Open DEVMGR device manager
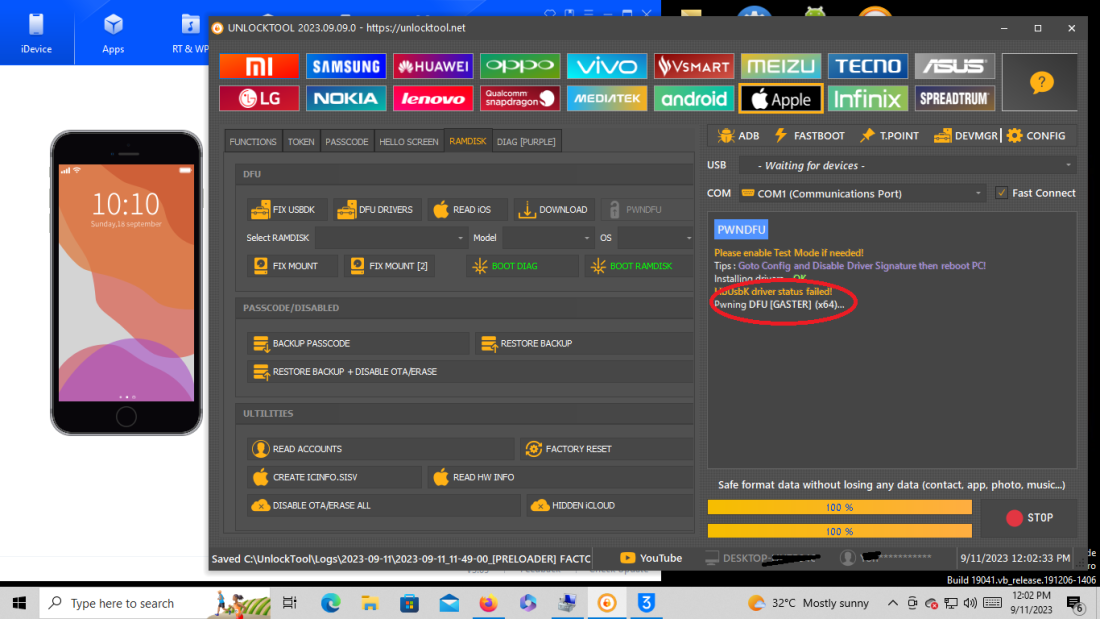Screen dimensions: 1100x619 (x=966, y=135)
